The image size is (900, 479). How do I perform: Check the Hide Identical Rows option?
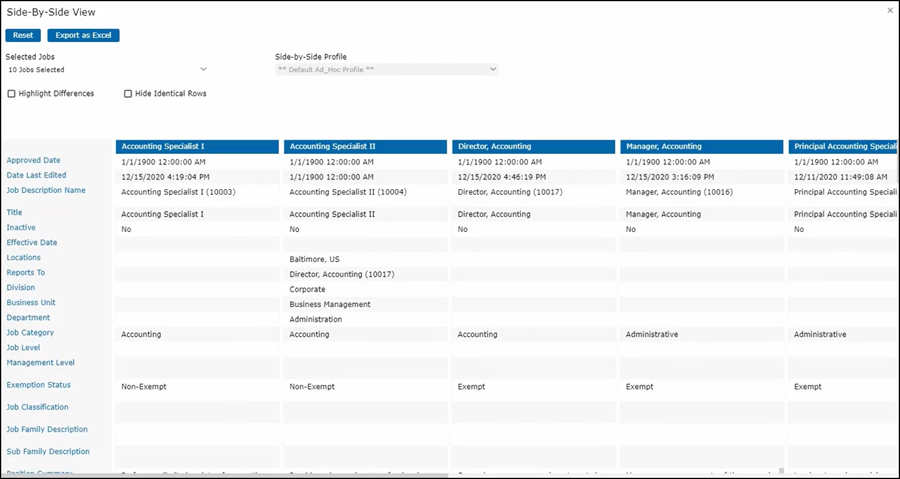(128, 94)
